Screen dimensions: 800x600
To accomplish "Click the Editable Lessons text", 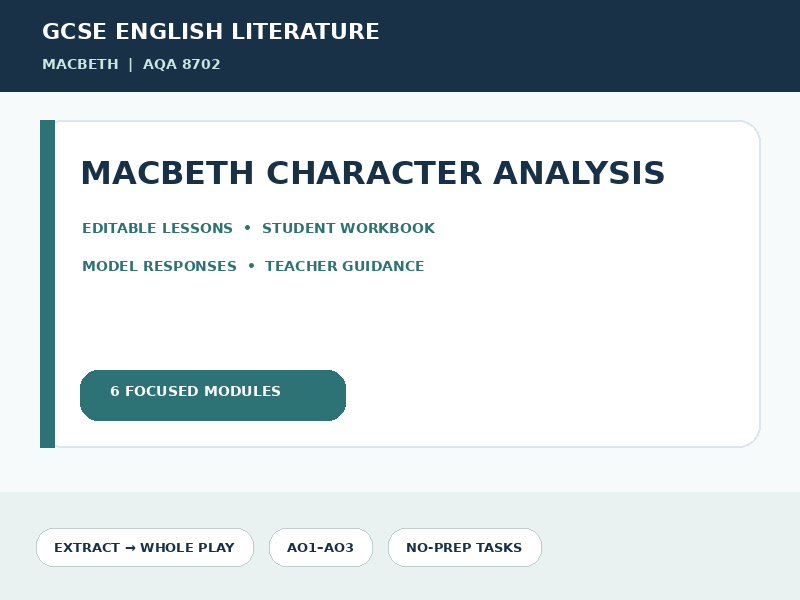I will pos(158,228).
